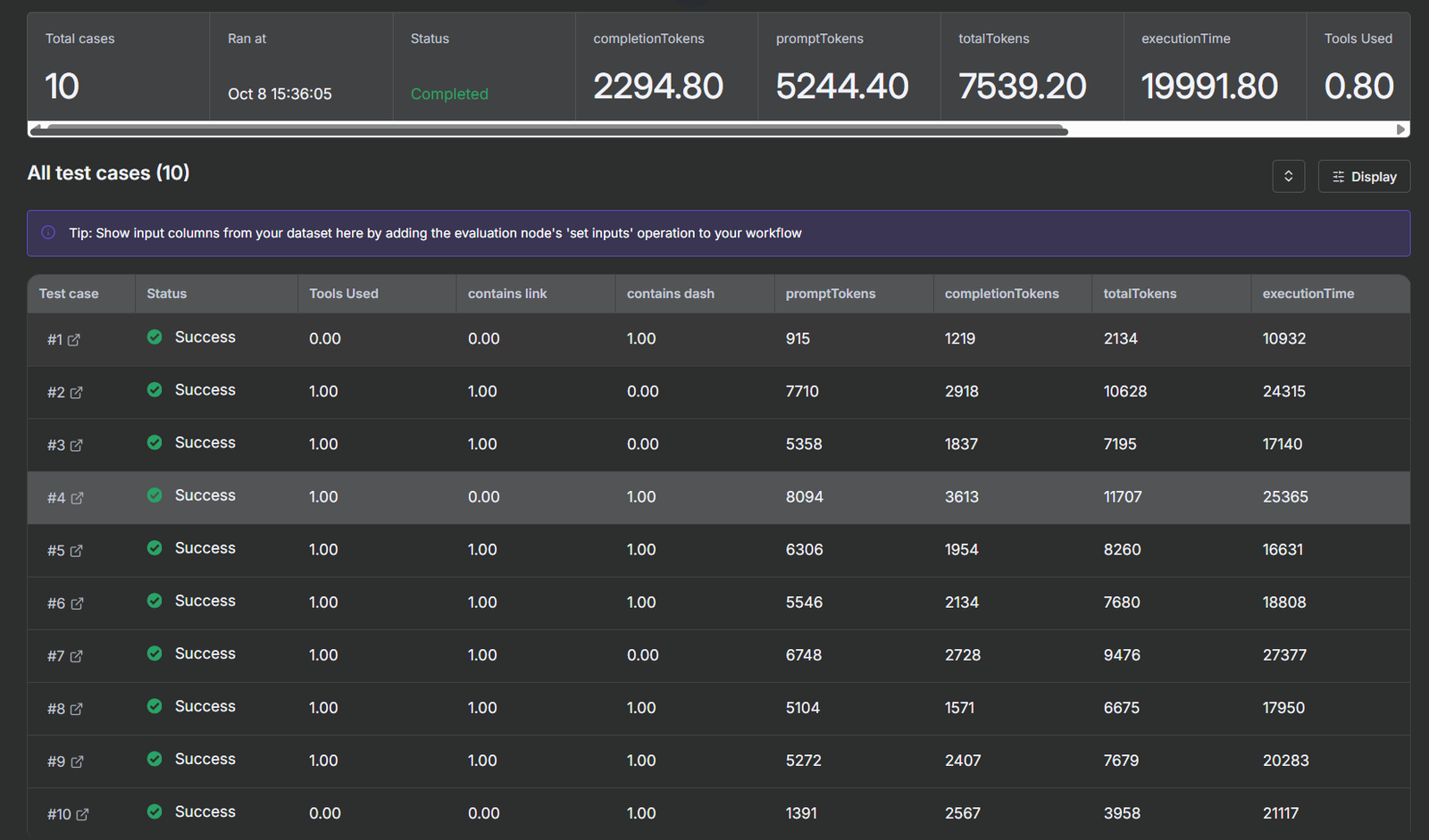Image resolution: width=1429 pixels, height=840 pixels.
Task: Select test case #3 row link
Action: tap(56, 445)
